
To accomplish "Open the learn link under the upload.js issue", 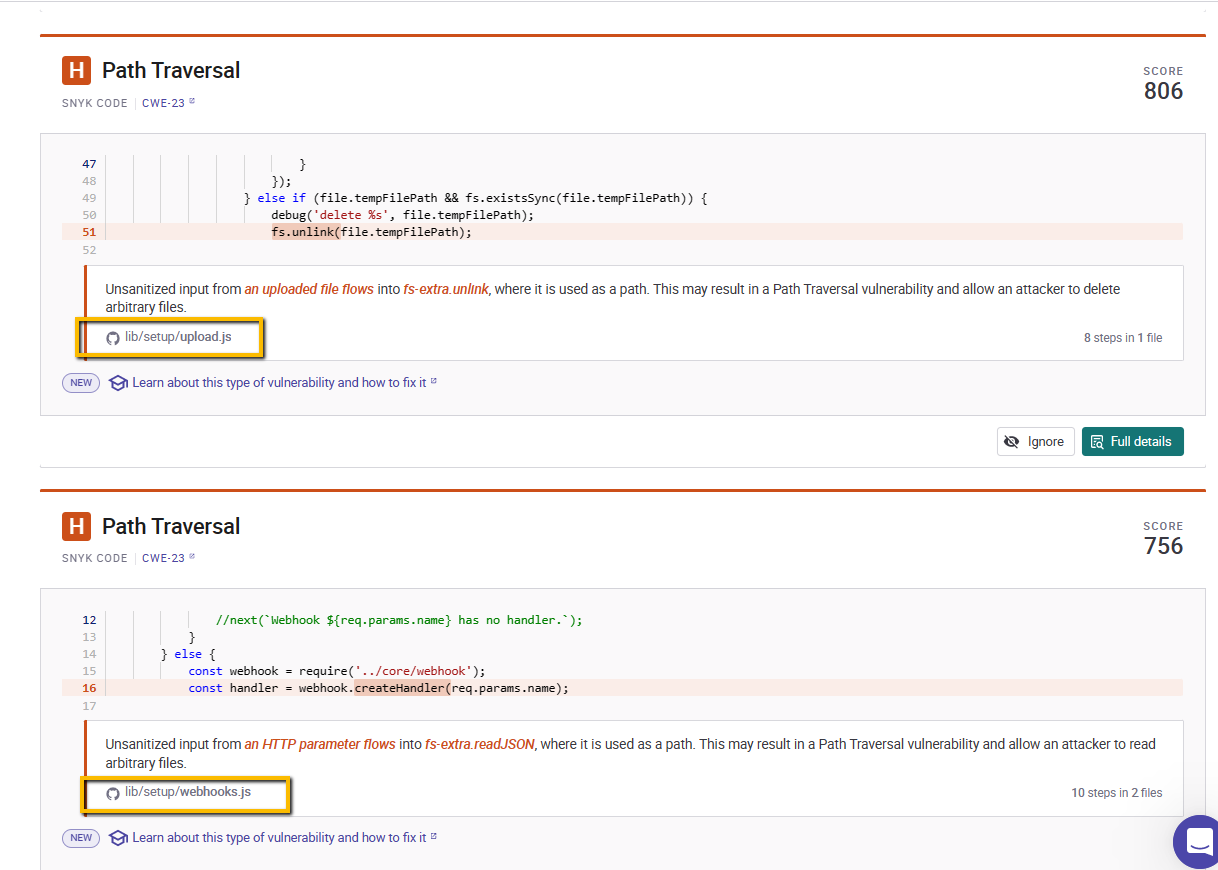I will tap(284, 382).
